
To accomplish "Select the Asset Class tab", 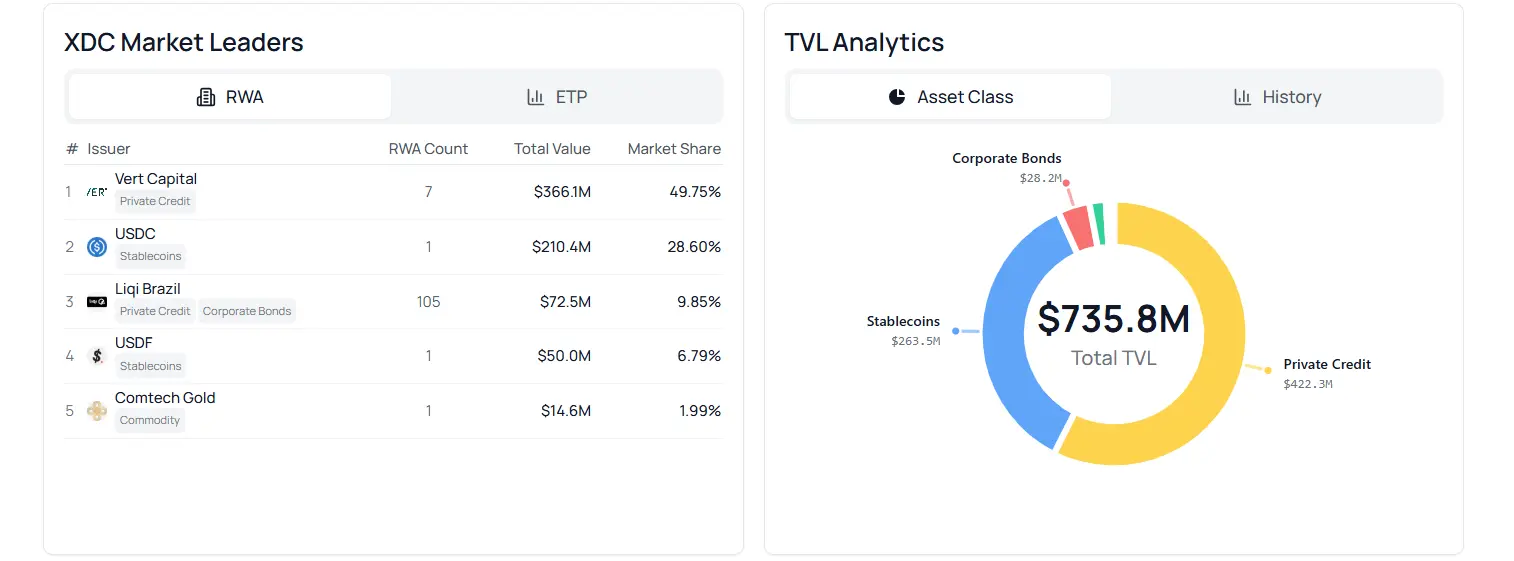I will point(950,97).
